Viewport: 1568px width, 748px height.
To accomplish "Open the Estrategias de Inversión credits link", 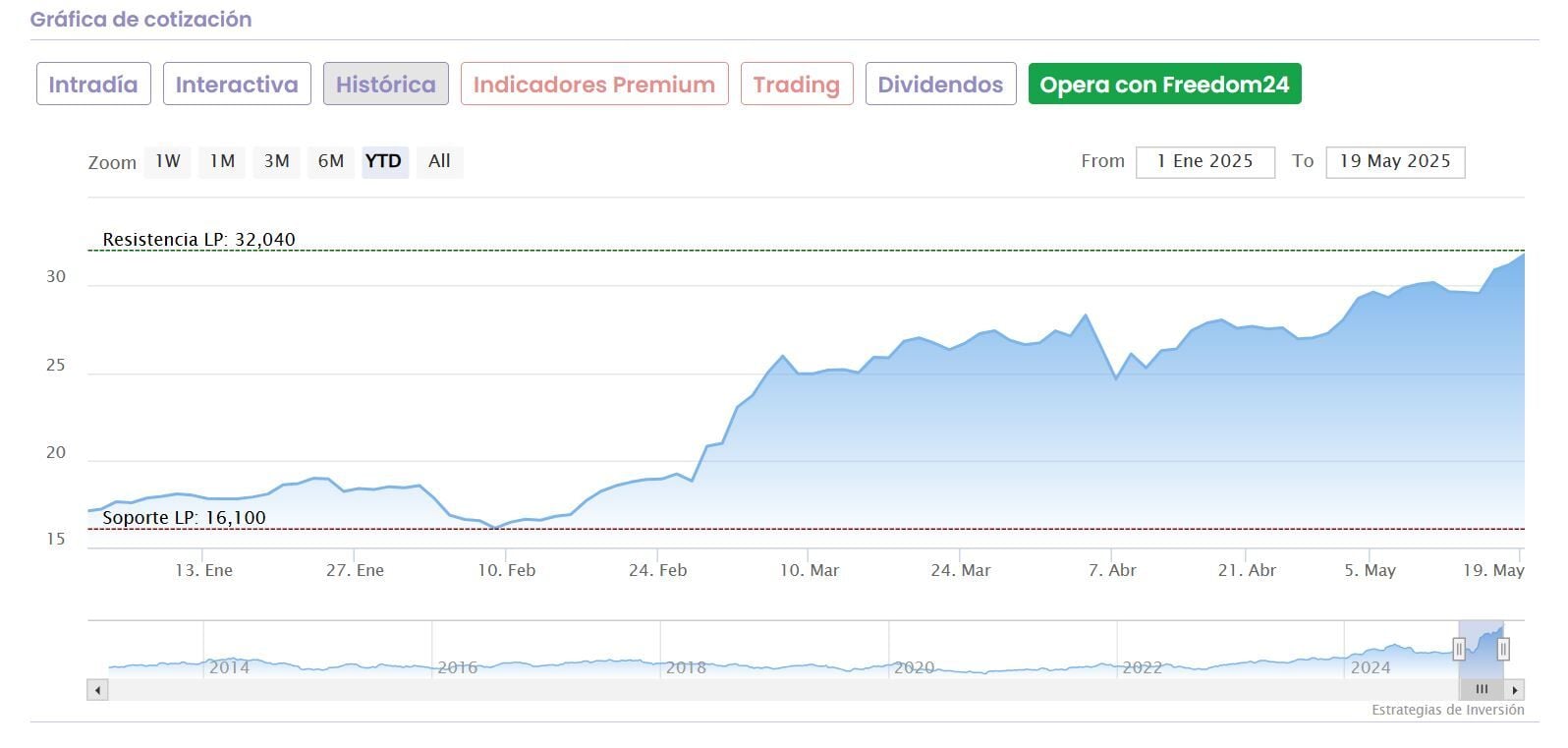I will (1447, 710).
